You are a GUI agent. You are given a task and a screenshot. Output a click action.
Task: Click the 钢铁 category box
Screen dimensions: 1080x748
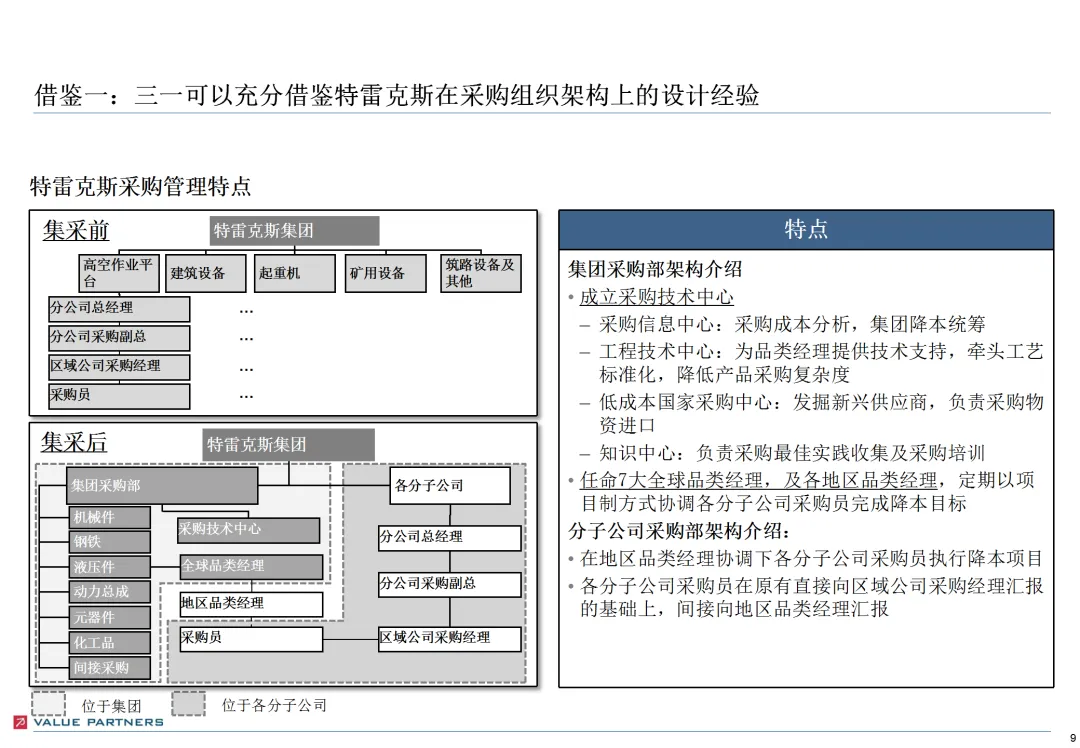point(110,542)
